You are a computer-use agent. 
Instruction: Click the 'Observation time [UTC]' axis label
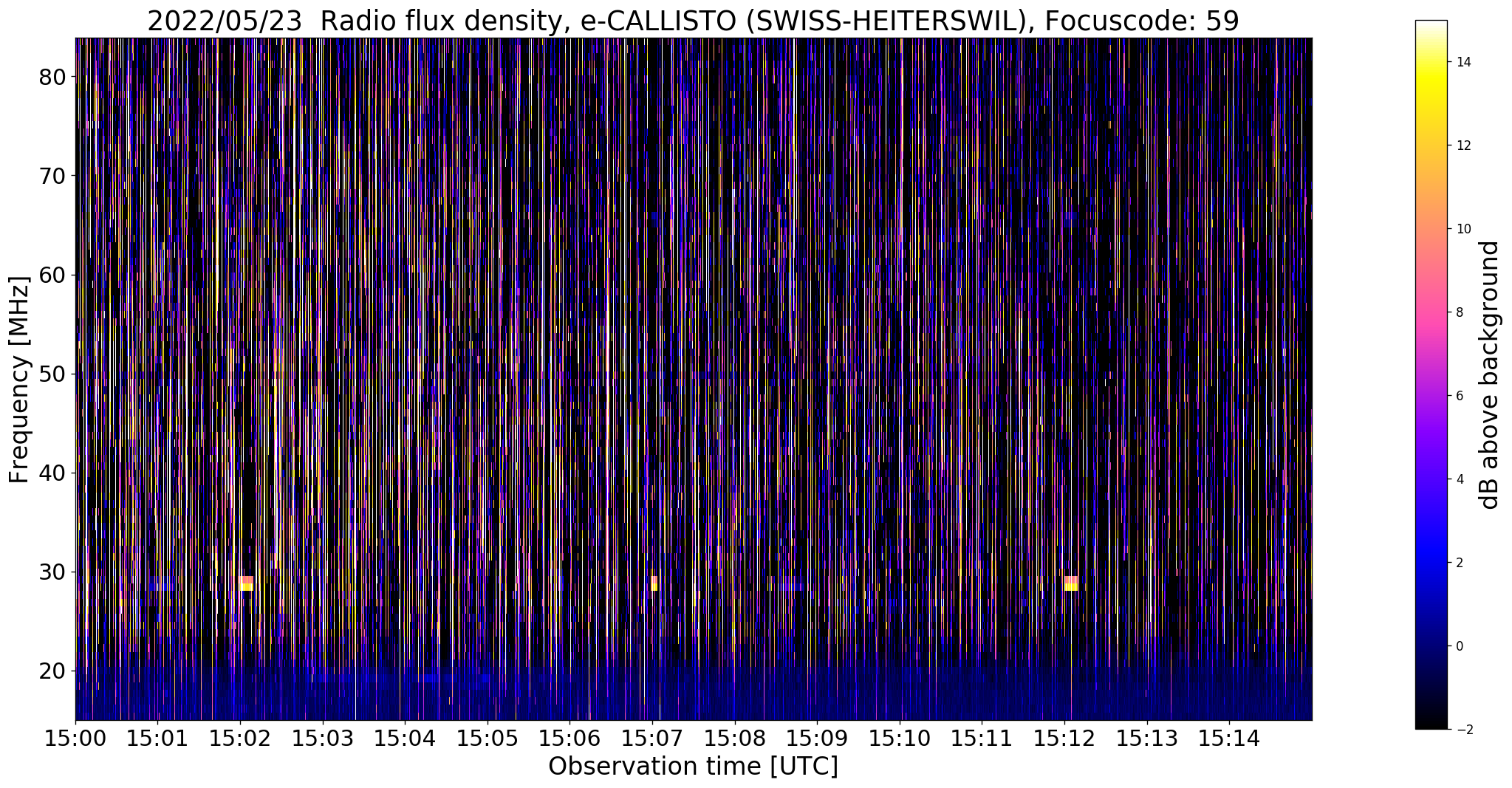(x=693, y=767)
